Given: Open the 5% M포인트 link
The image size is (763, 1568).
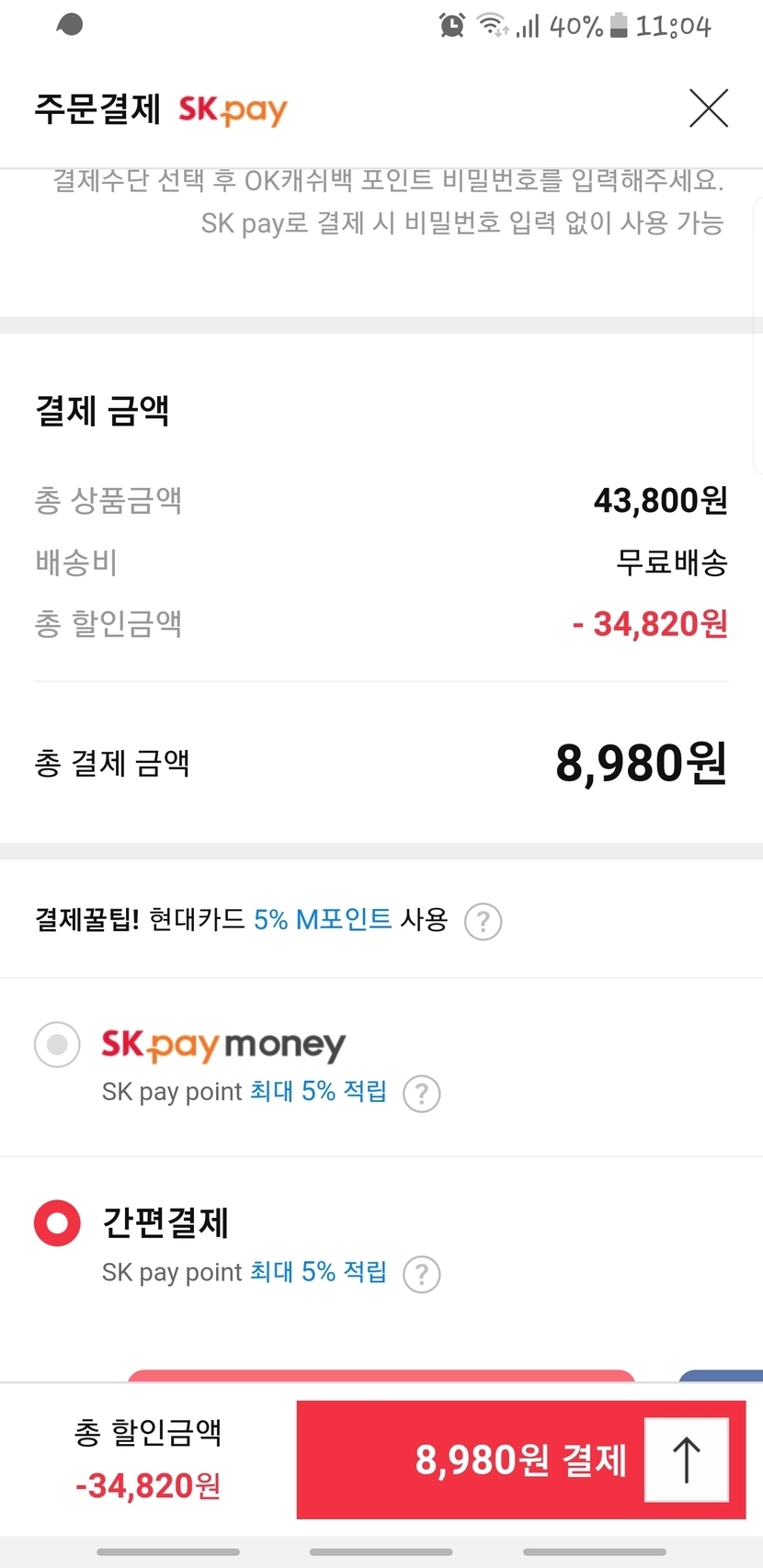Looking at the screenshot, I should tap(323, 919).
